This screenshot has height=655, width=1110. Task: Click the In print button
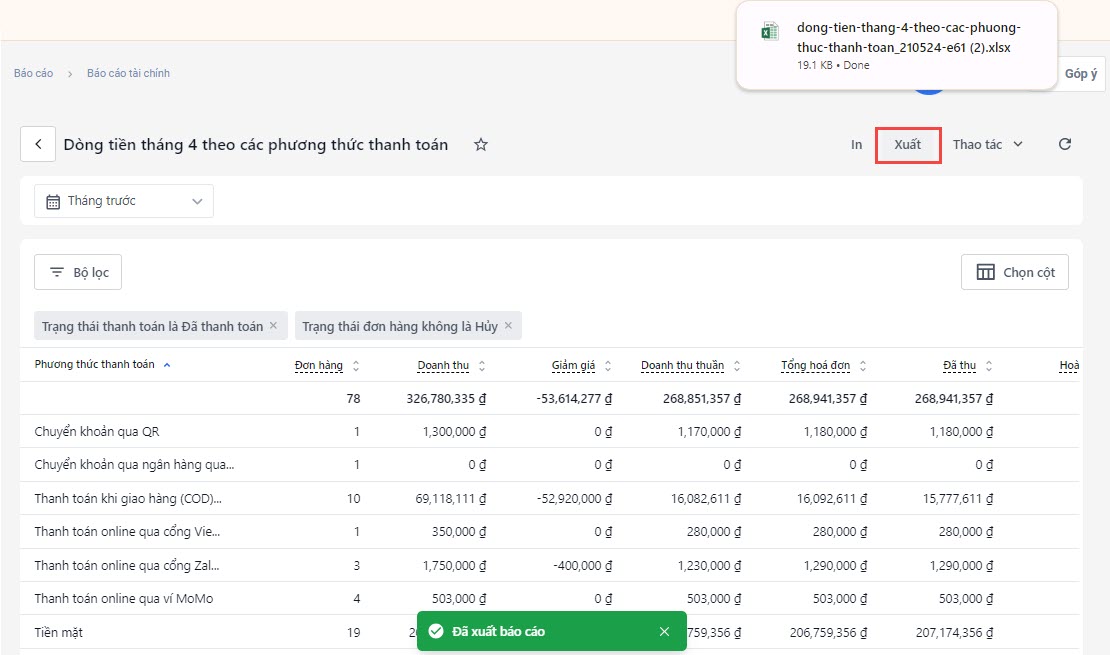[856, 145]
